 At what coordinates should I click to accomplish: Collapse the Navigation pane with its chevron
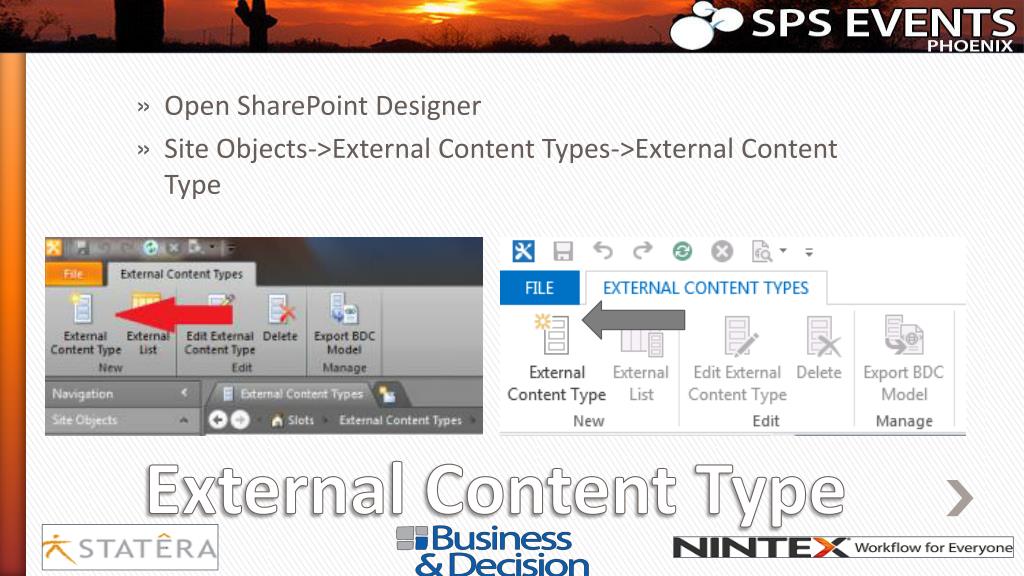[x=184, y=393]
